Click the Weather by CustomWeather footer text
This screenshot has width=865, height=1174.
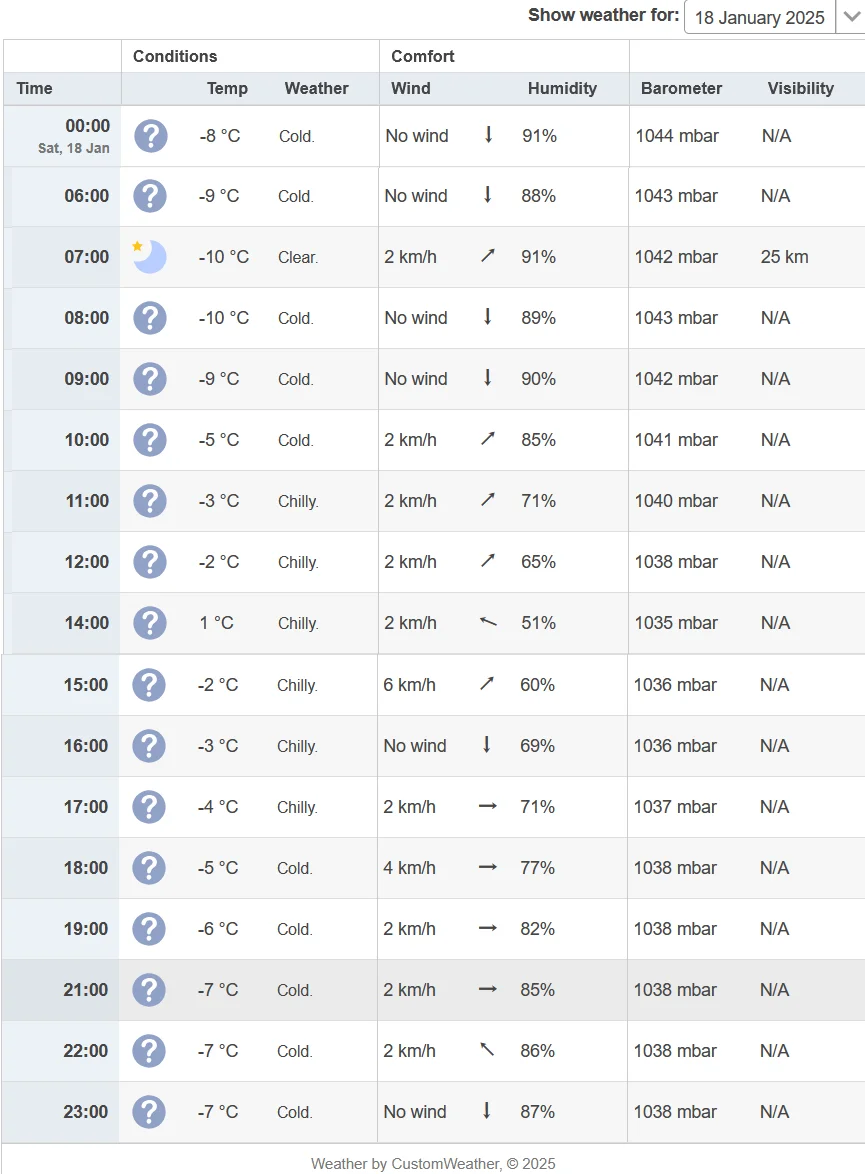click(433, 1163)
